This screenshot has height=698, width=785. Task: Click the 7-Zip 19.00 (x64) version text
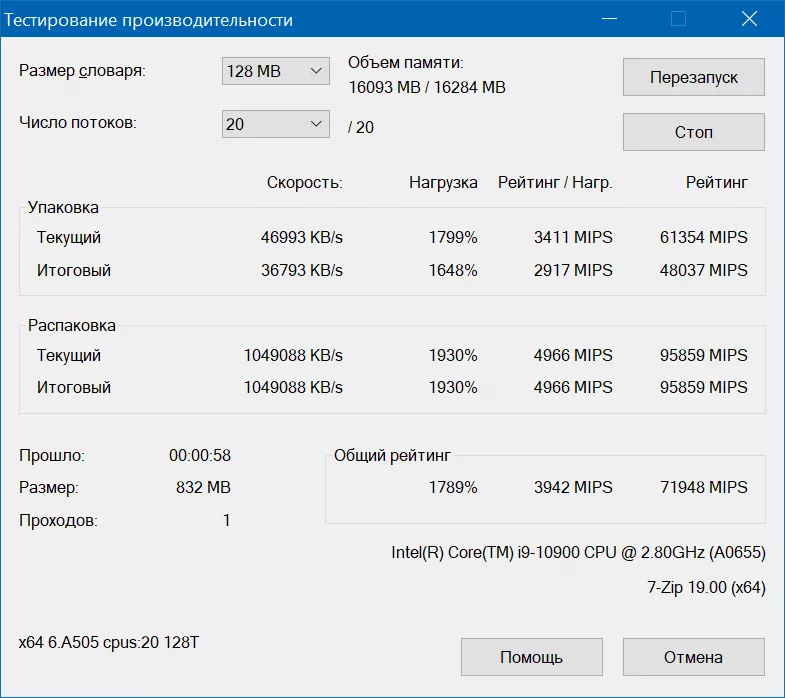click(x=706, y=587)
